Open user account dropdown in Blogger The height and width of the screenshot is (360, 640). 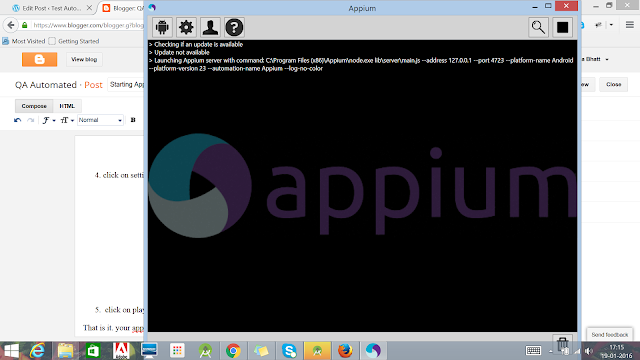607,60
